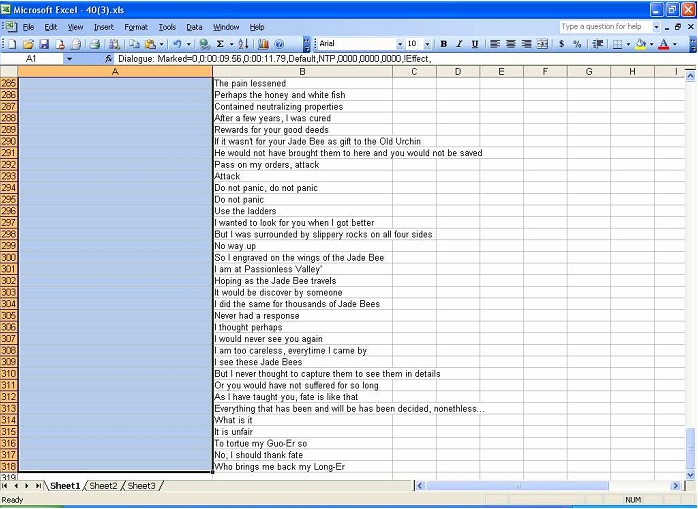The width and height of the screenshot is (698, 509).
Task: Open the Paste options arrow
Action: pyautogui.click(x=161, y=44)
